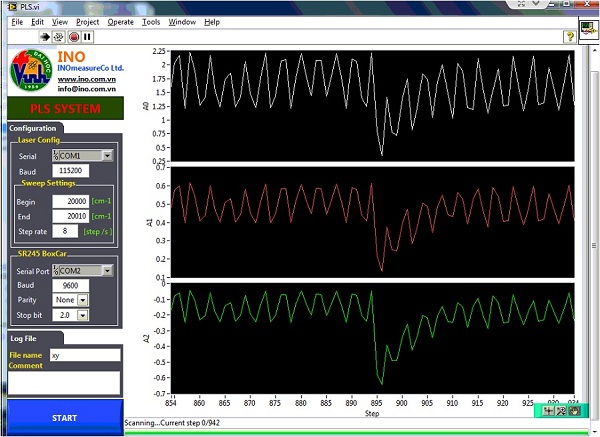Click the context help question mark icon
Image resolution: width=600 pixels, height=437 pixels.
point(570,36)
